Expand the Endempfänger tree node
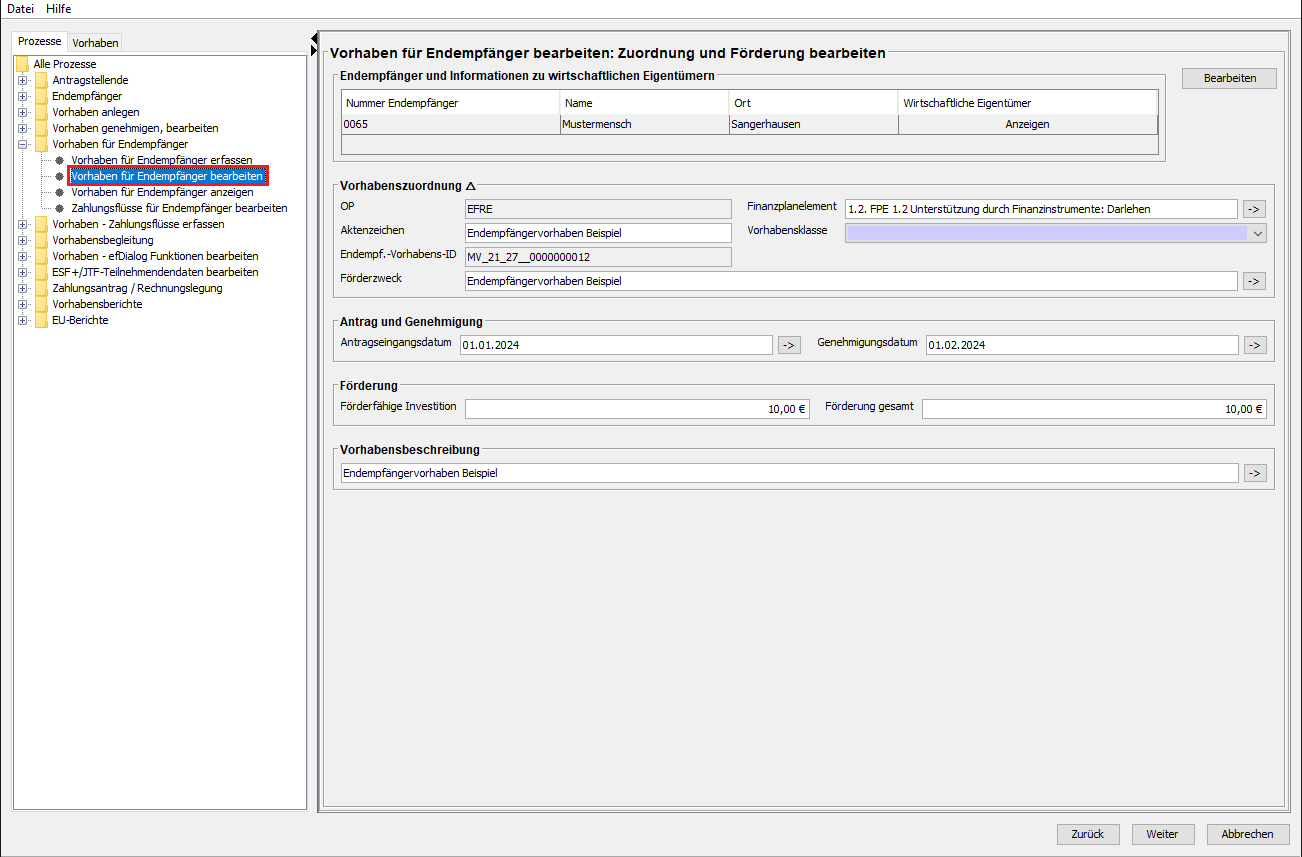 22,96
